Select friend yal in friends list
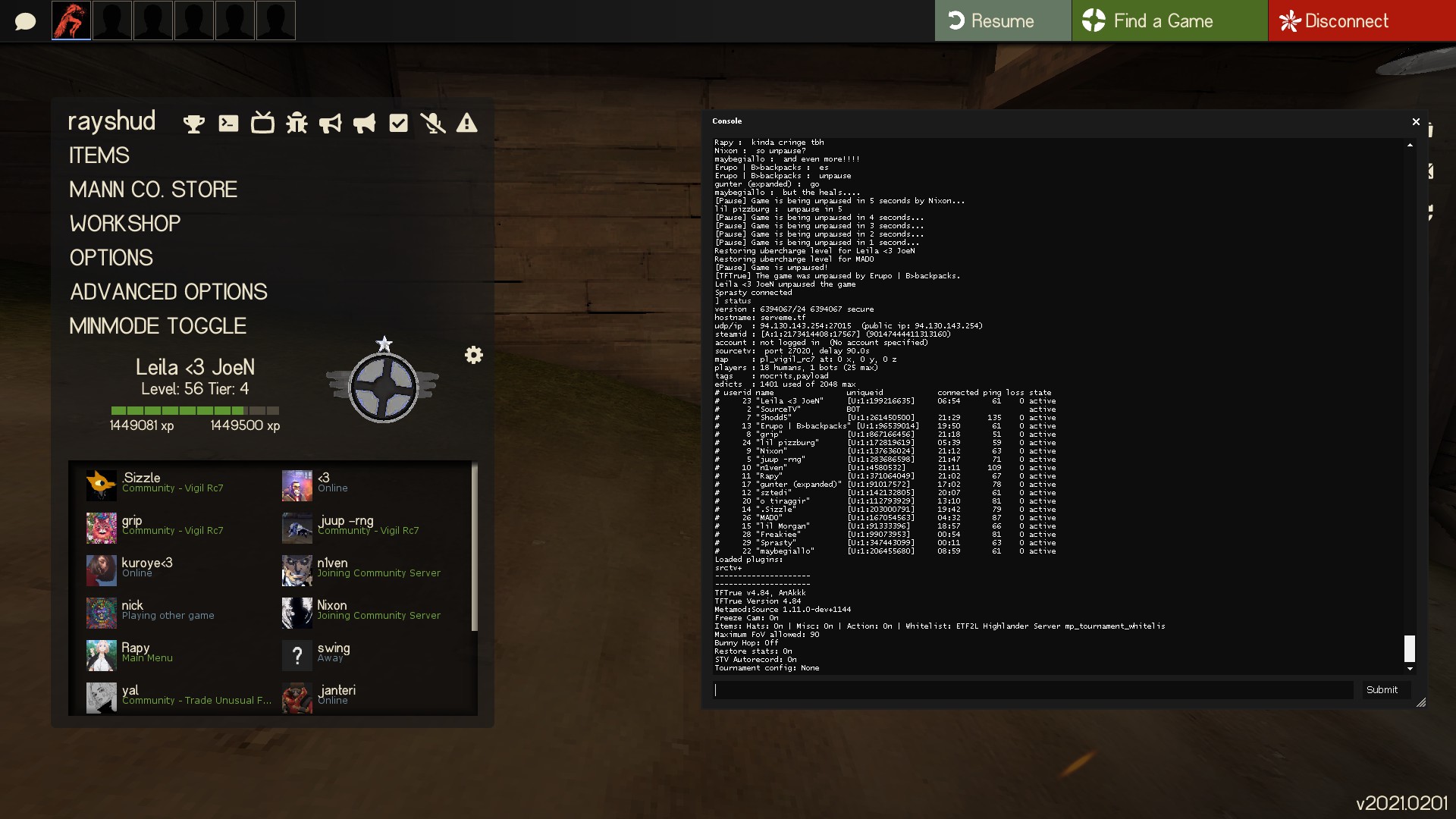 [178, 697]
